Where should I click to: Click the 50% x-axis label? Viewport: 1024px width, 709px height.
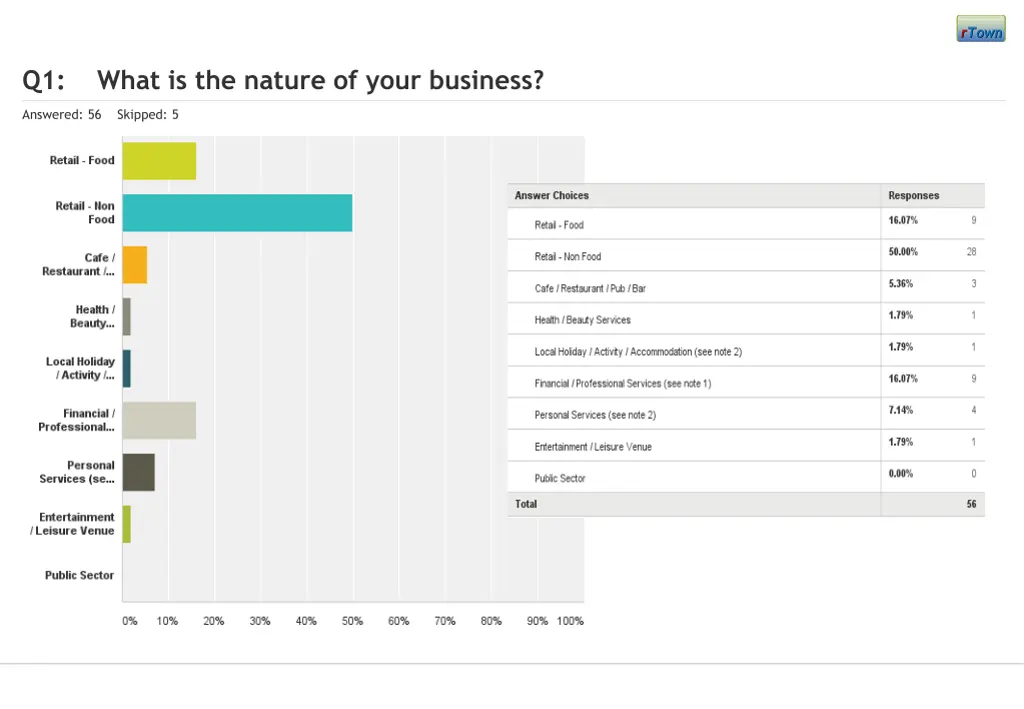pyautogui.click(x=352, y=621)
